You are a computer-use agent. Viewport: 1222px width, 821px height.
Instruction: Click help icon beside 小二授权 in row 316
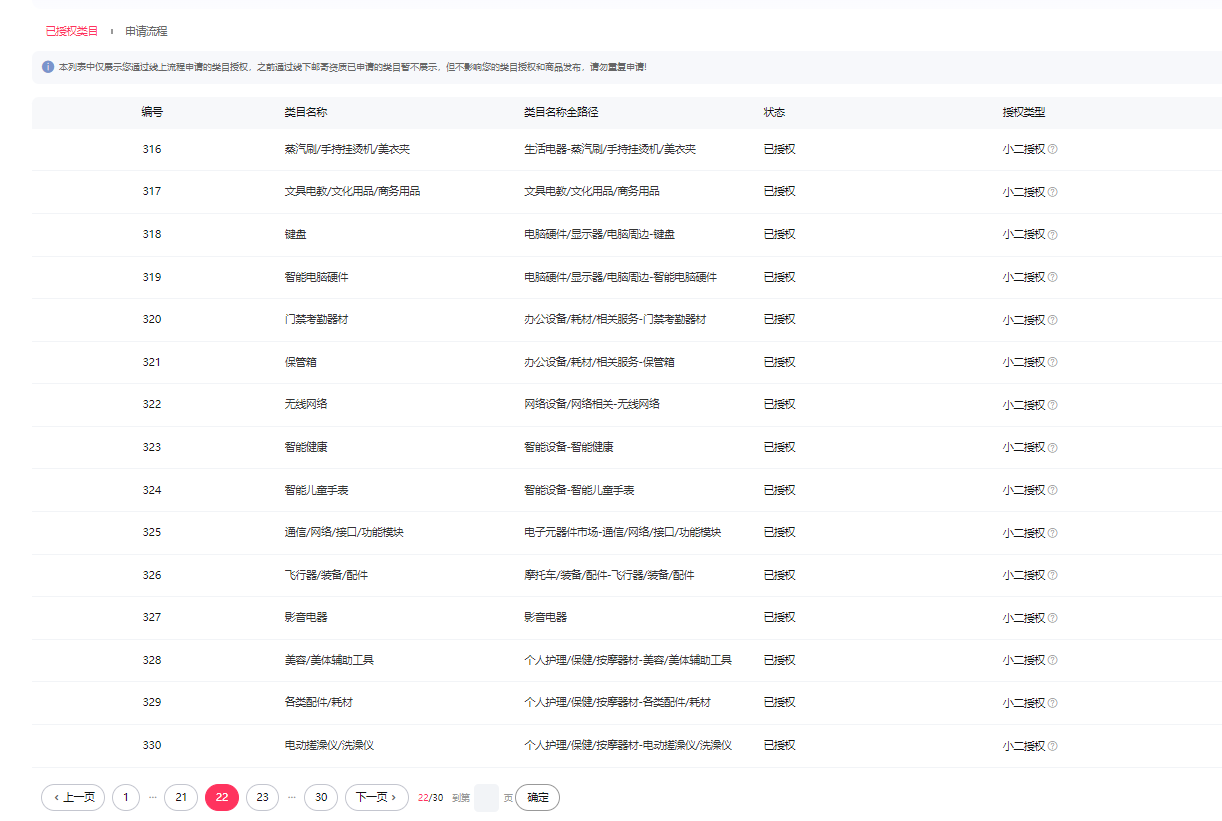[x=1052, y=150]
